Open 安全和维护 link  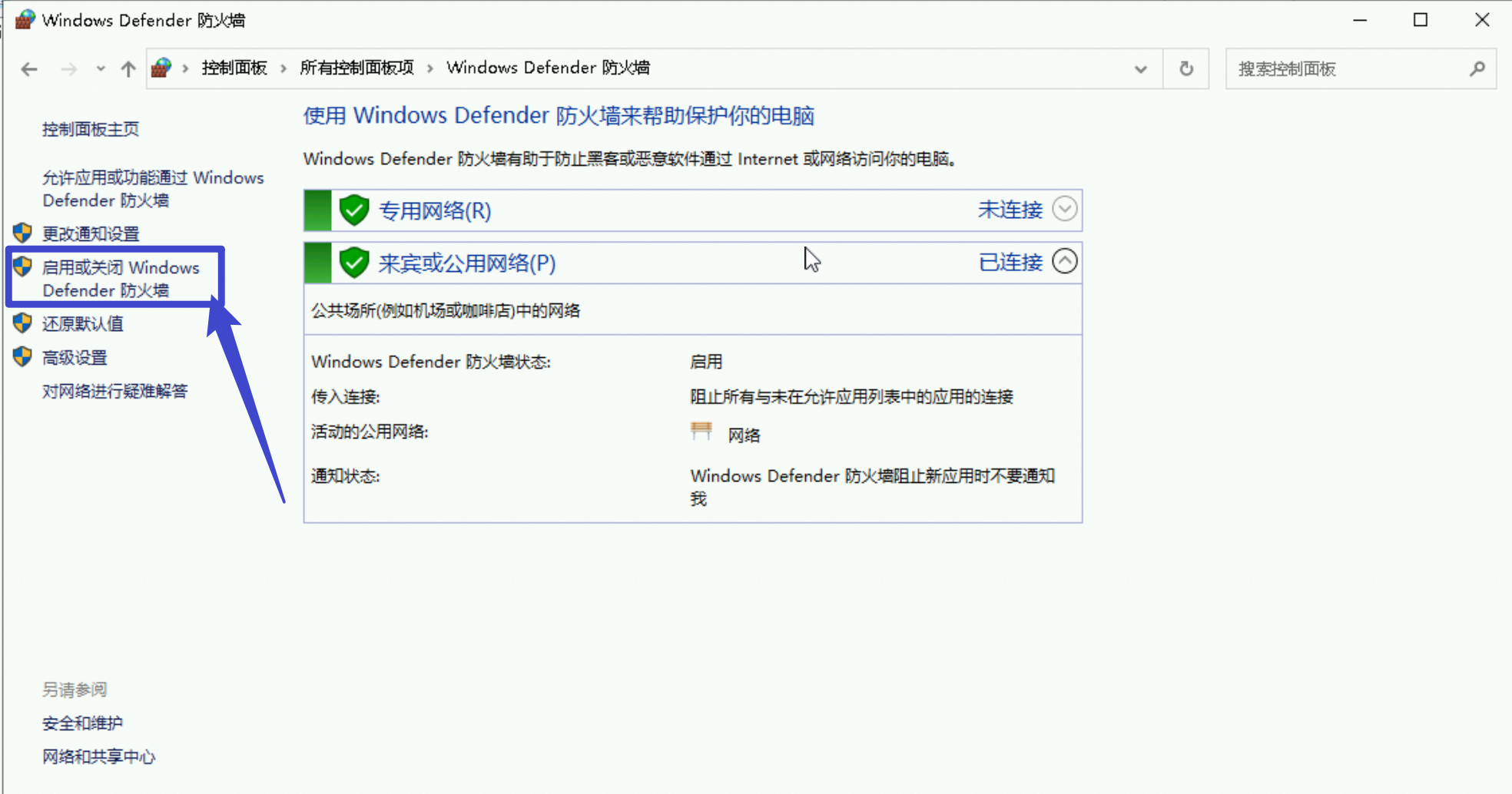(82, 723)
